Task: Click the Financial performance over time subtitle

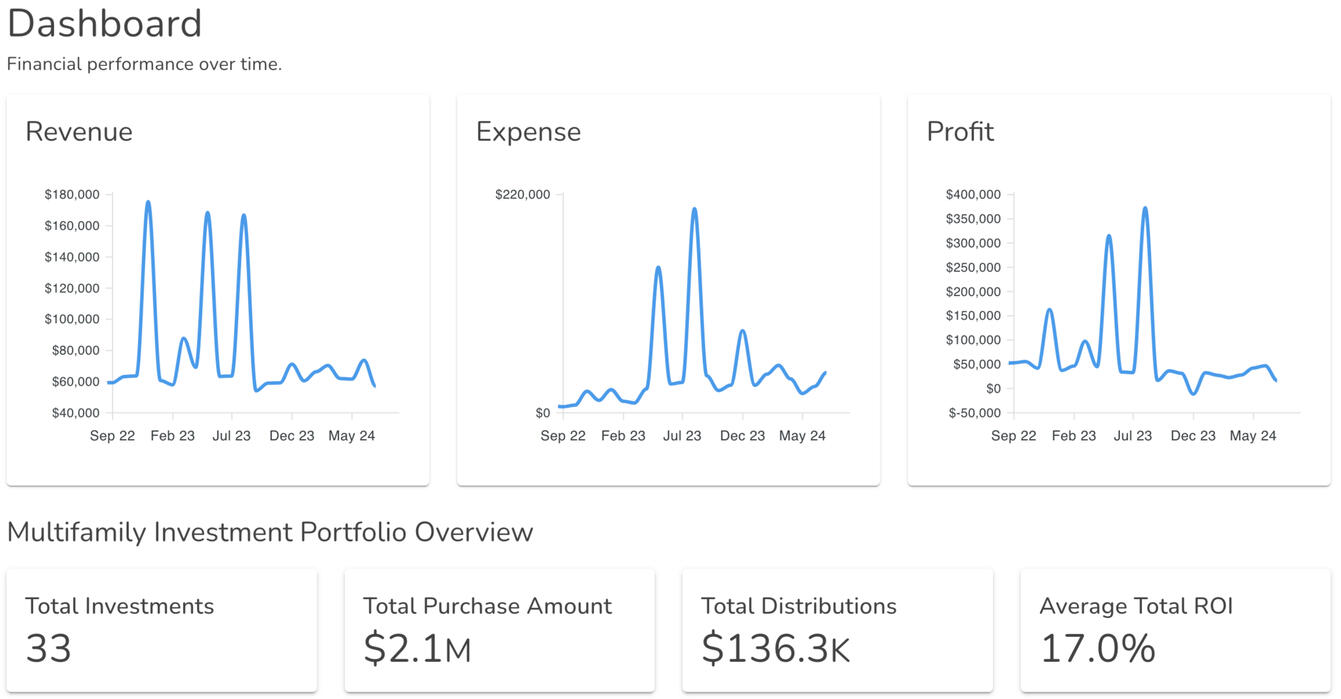Action: coord(144,64)
